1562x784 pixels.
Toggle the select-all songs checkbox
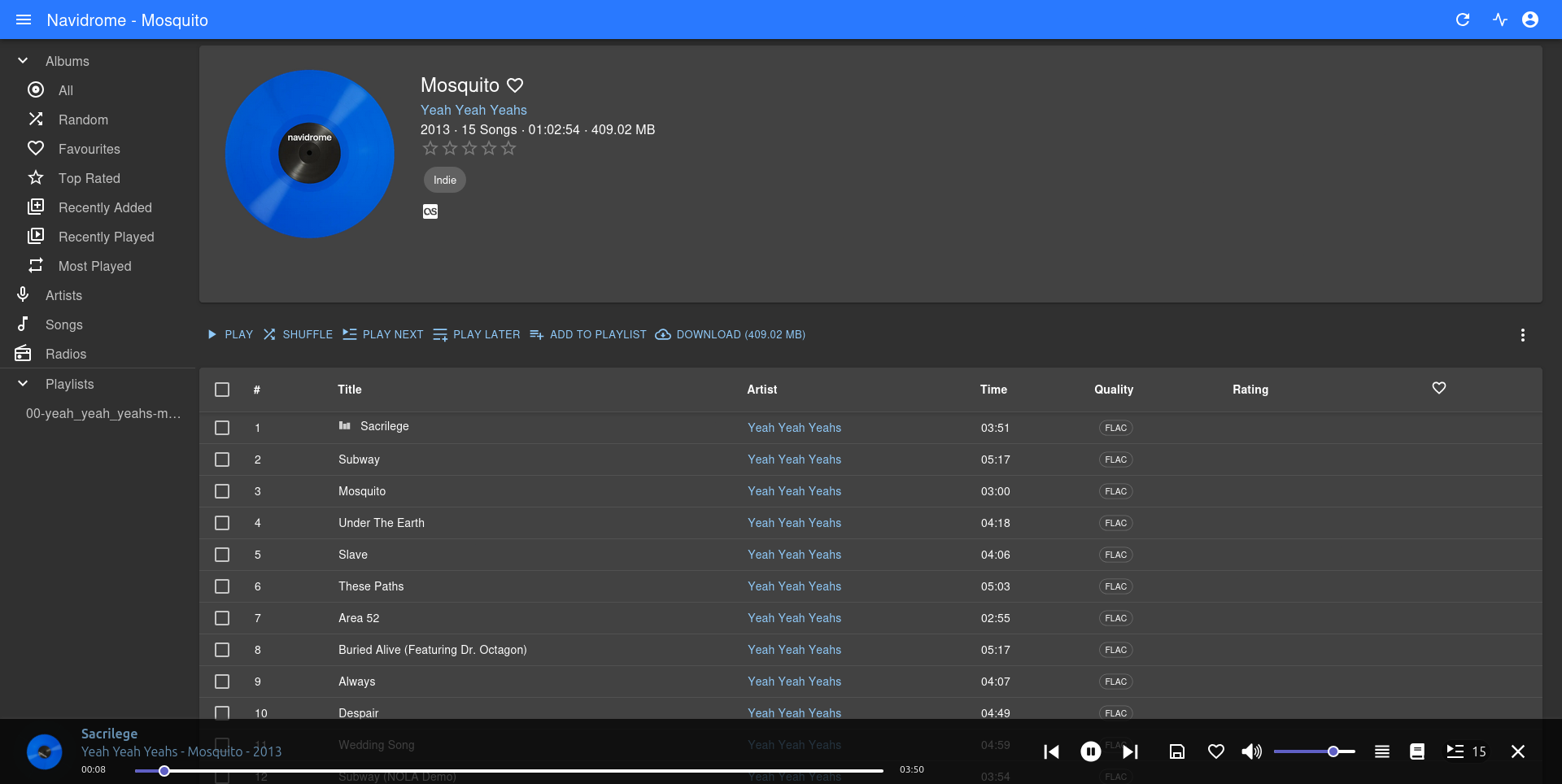tap(222, 390)
